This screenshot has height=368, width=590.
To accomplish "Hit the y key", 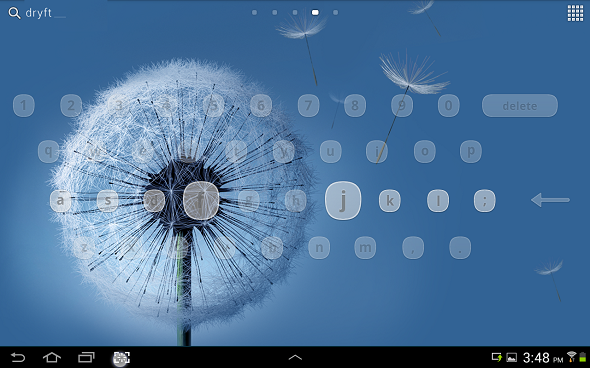I will 283,152.
